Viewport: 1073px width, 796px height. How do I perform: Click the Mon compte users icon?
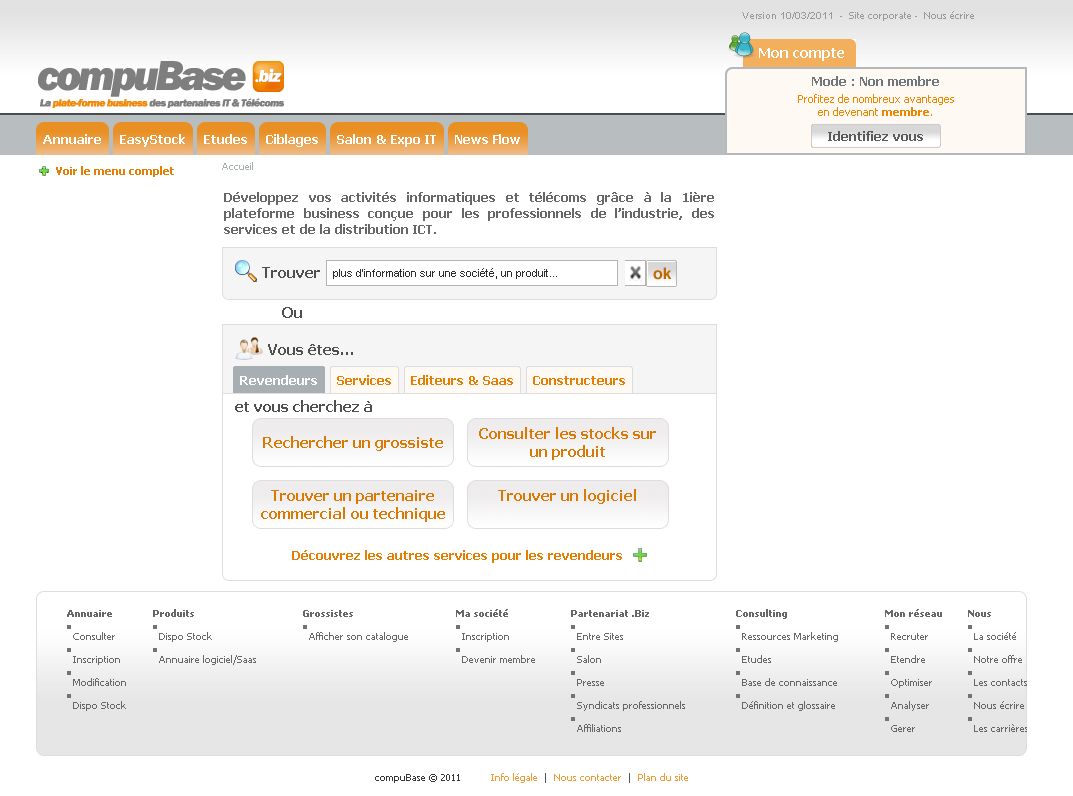(x=741, y=44)
